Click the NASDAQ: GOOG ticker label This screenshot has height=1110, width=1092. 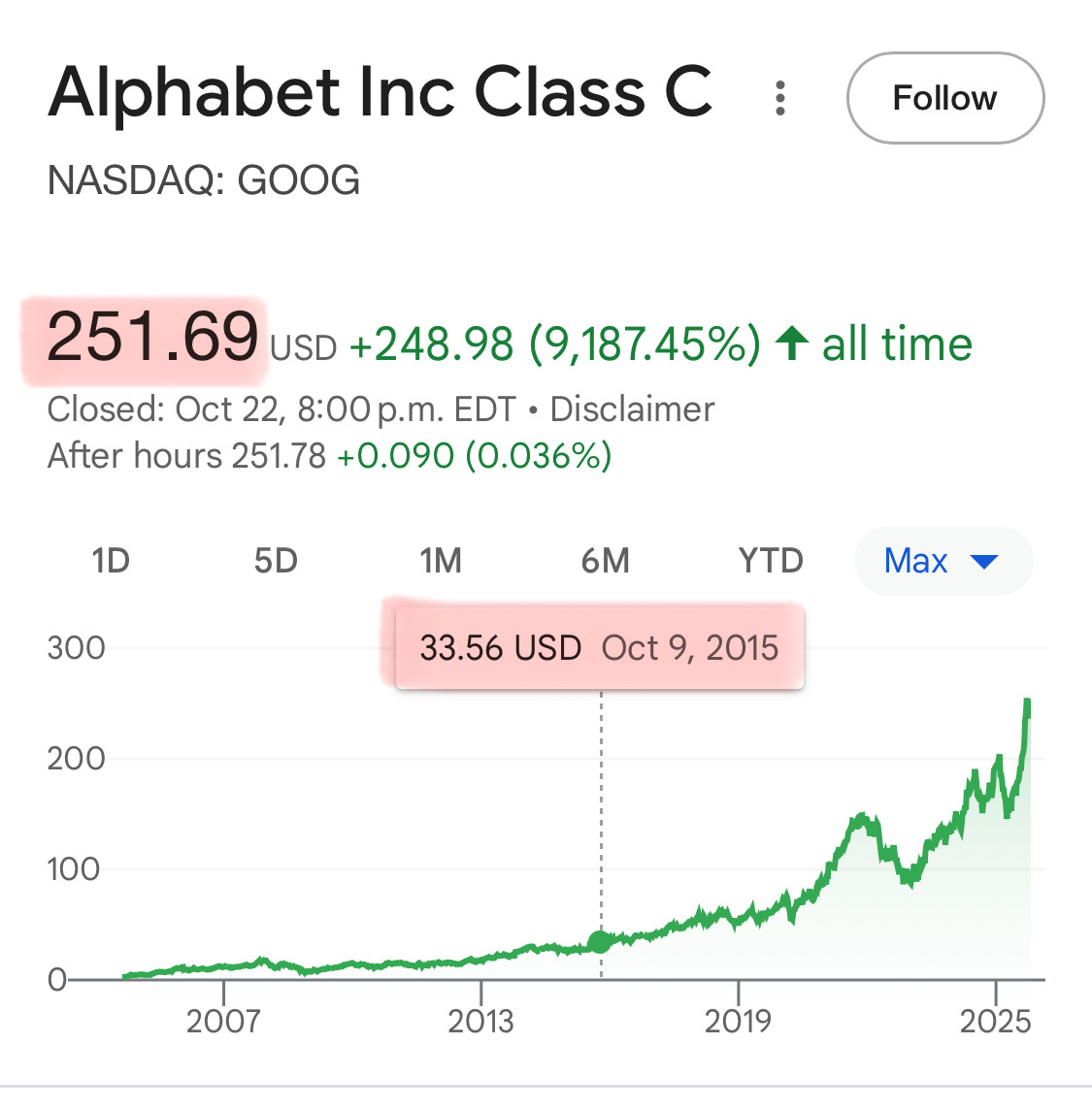pos(204,180)
